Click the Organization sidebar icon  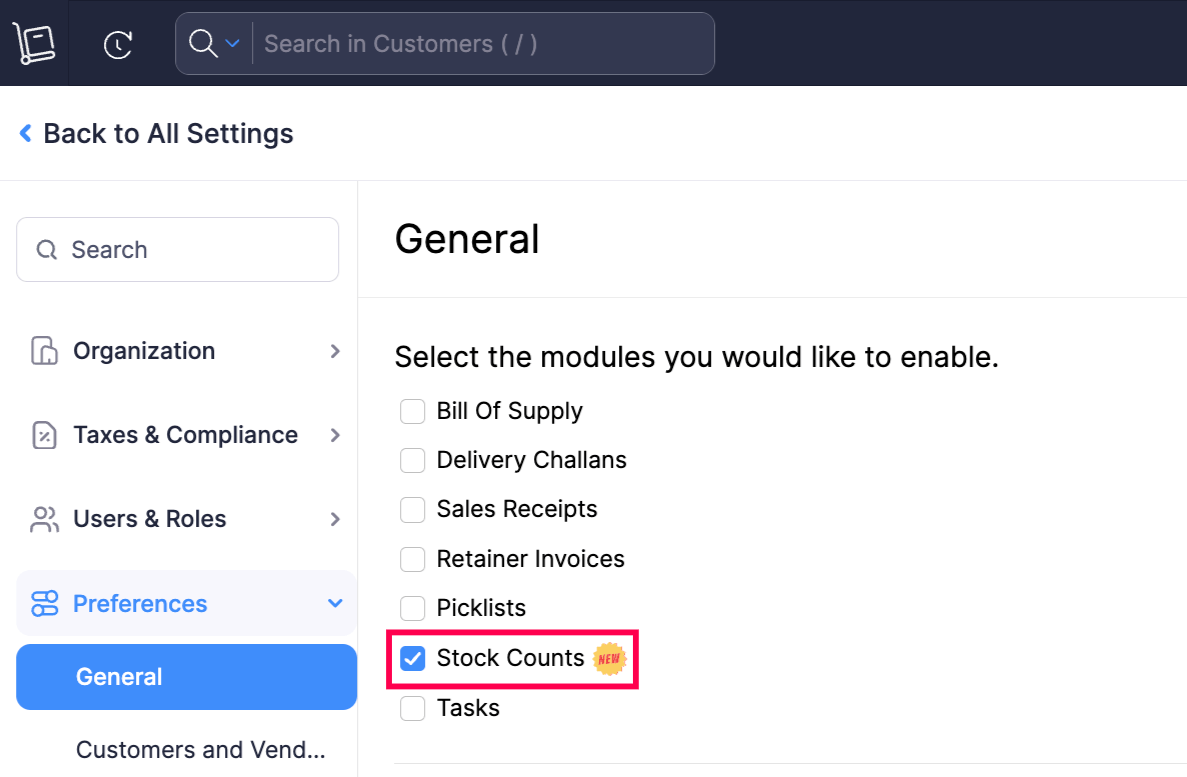[42, 350]
